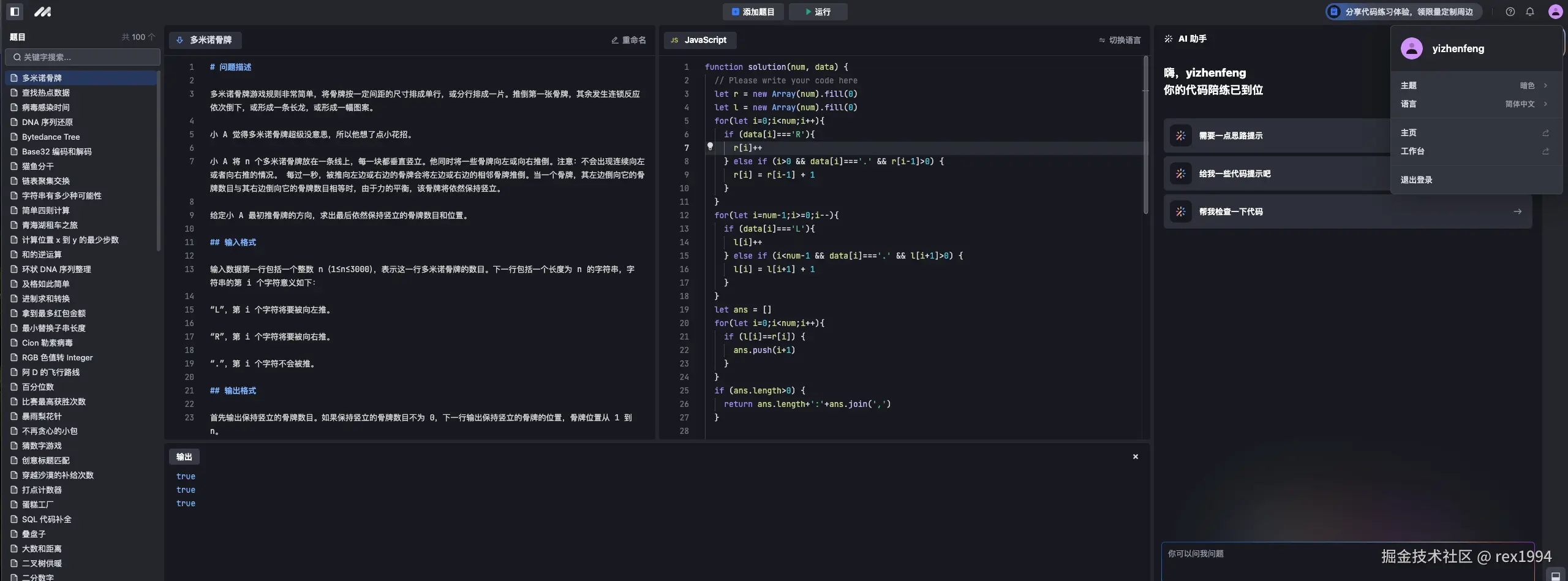Image resolution: width=1568 pixels, height=581 pixels.
Task: Click the Juejin logo icon top left
Action: coord(42,11)
